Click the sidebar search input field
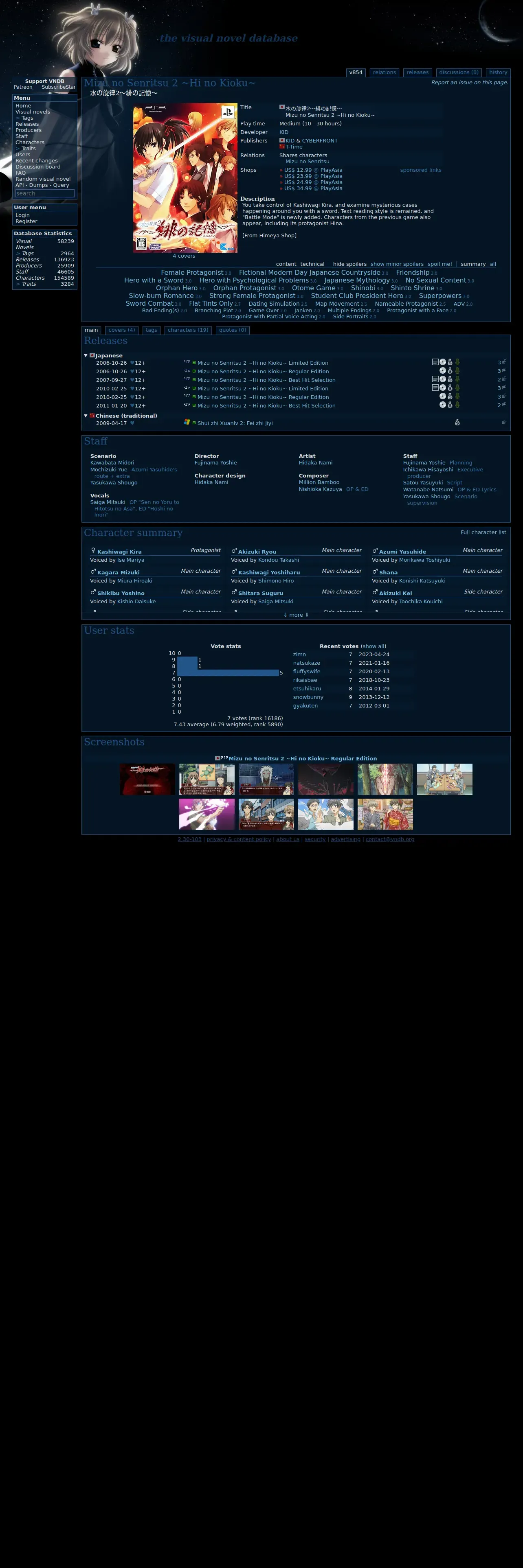Image resolution: width=523 pixels, height=1568 pixels. [x=44, y=194]
